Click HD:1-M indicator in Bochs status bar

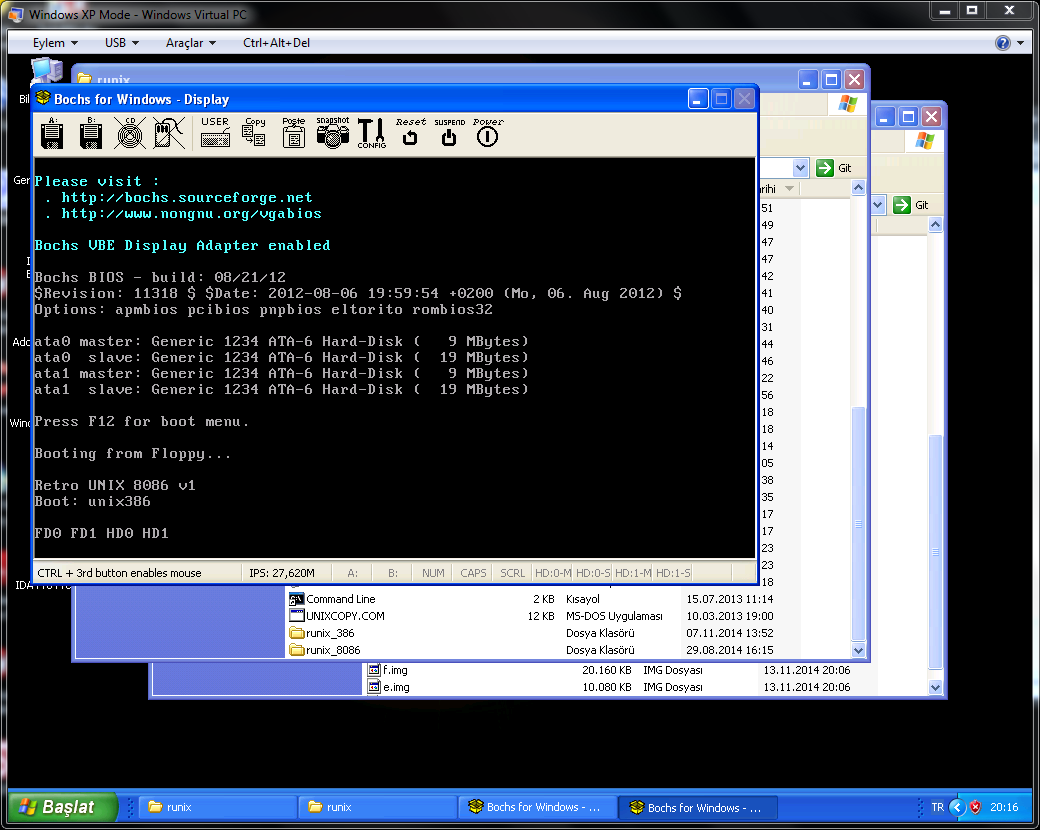tap(633, 573)
